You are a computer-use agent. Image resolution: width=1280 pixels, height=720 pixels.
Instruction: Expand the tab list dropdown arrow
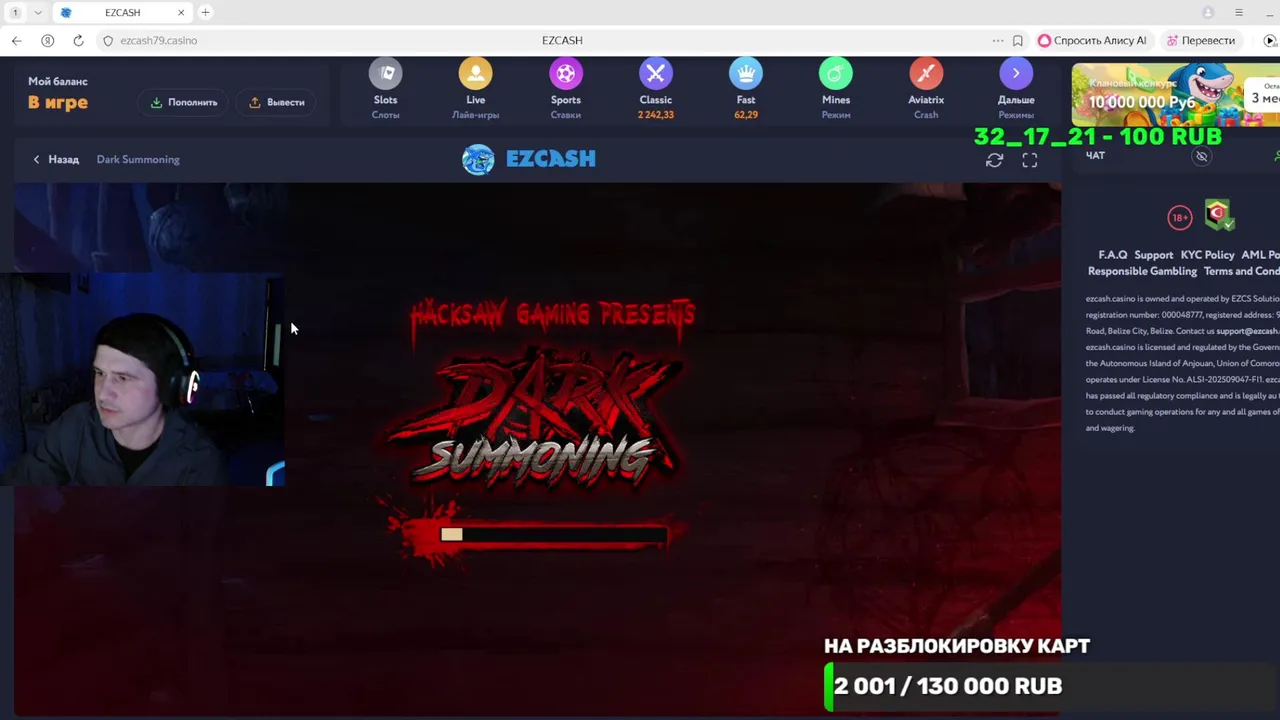click(x=38, y=12)
